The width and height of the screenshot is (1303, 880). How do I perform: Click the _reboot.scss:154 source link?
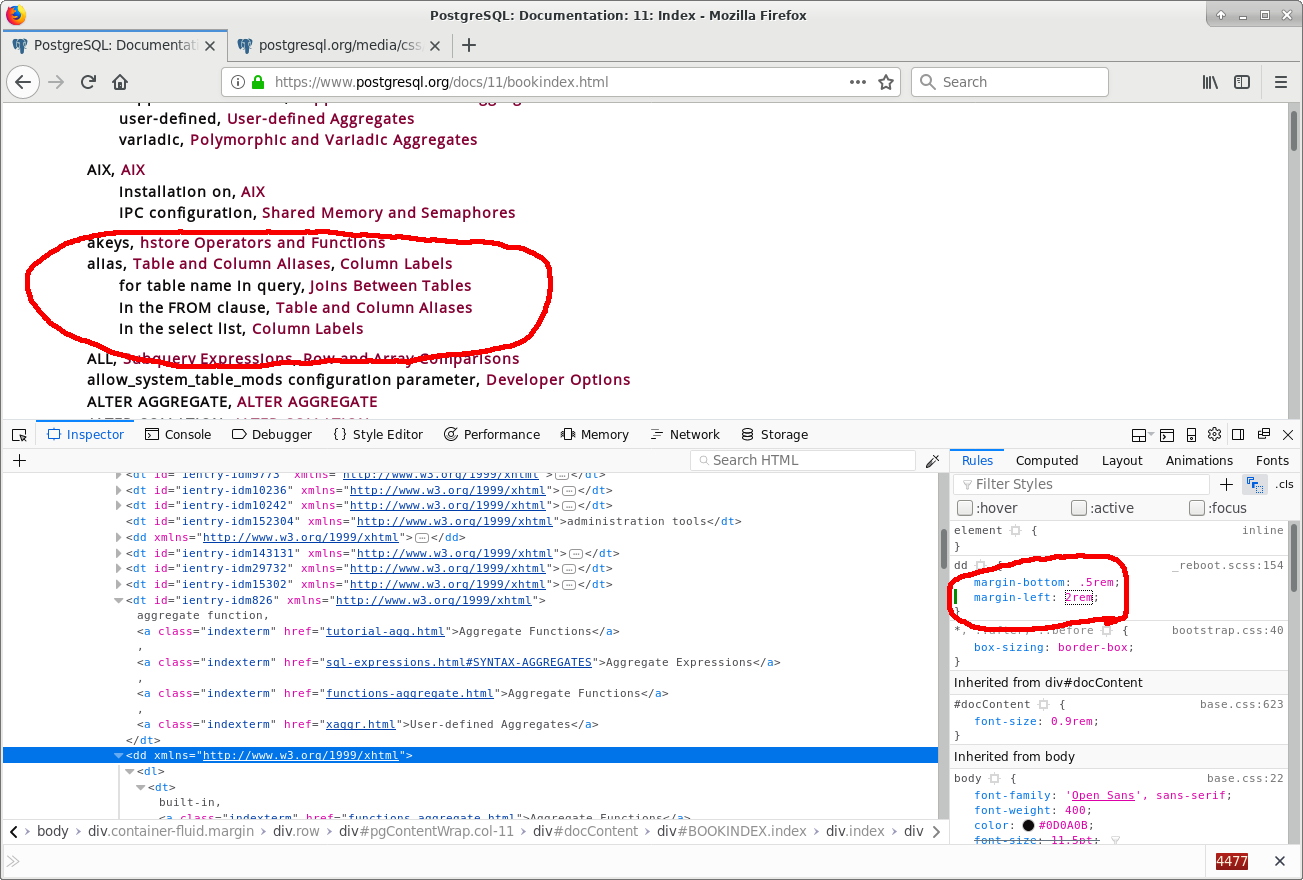pyautogui.click(x=1227, y=566)
